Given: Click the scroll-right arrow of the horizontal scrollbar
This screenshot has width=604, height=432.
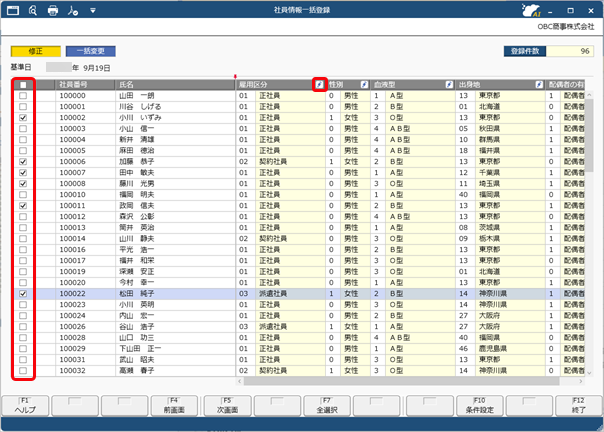Looking at the screenshot, I should click(581, 381).
